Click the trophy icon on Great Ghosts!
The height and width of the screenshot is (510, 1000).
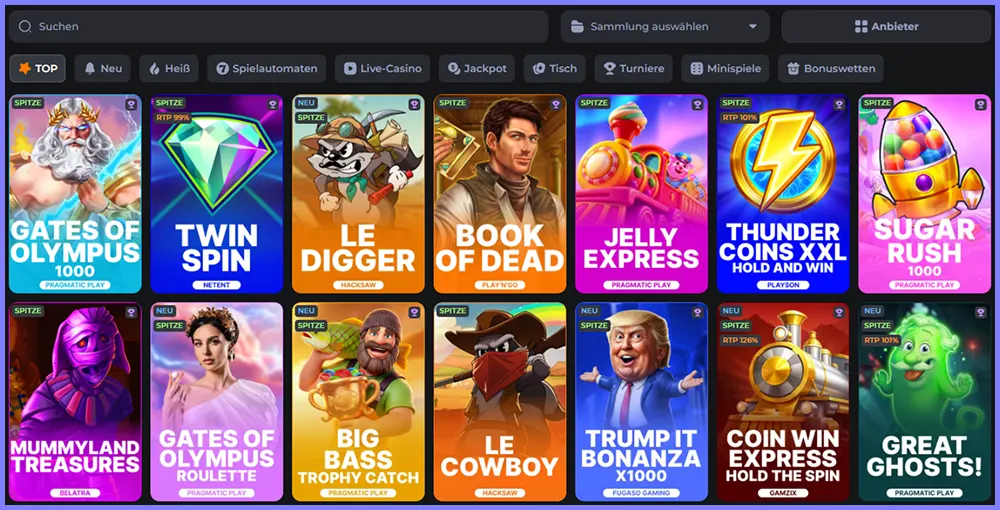pyautogui.click(x=981, y=312)
